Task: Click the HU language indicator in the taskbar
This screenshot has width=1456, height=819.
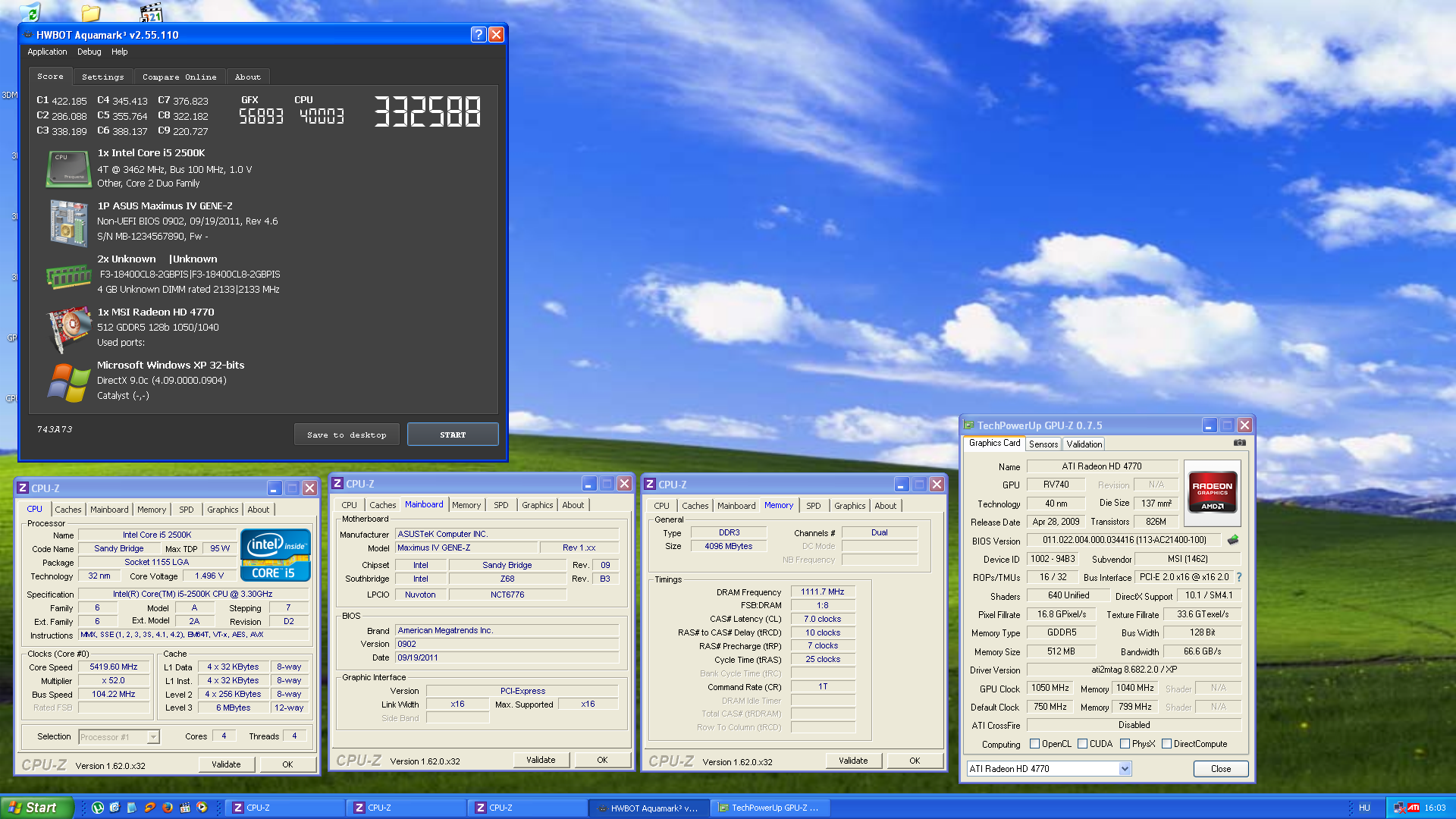Action: (1364, 808)
